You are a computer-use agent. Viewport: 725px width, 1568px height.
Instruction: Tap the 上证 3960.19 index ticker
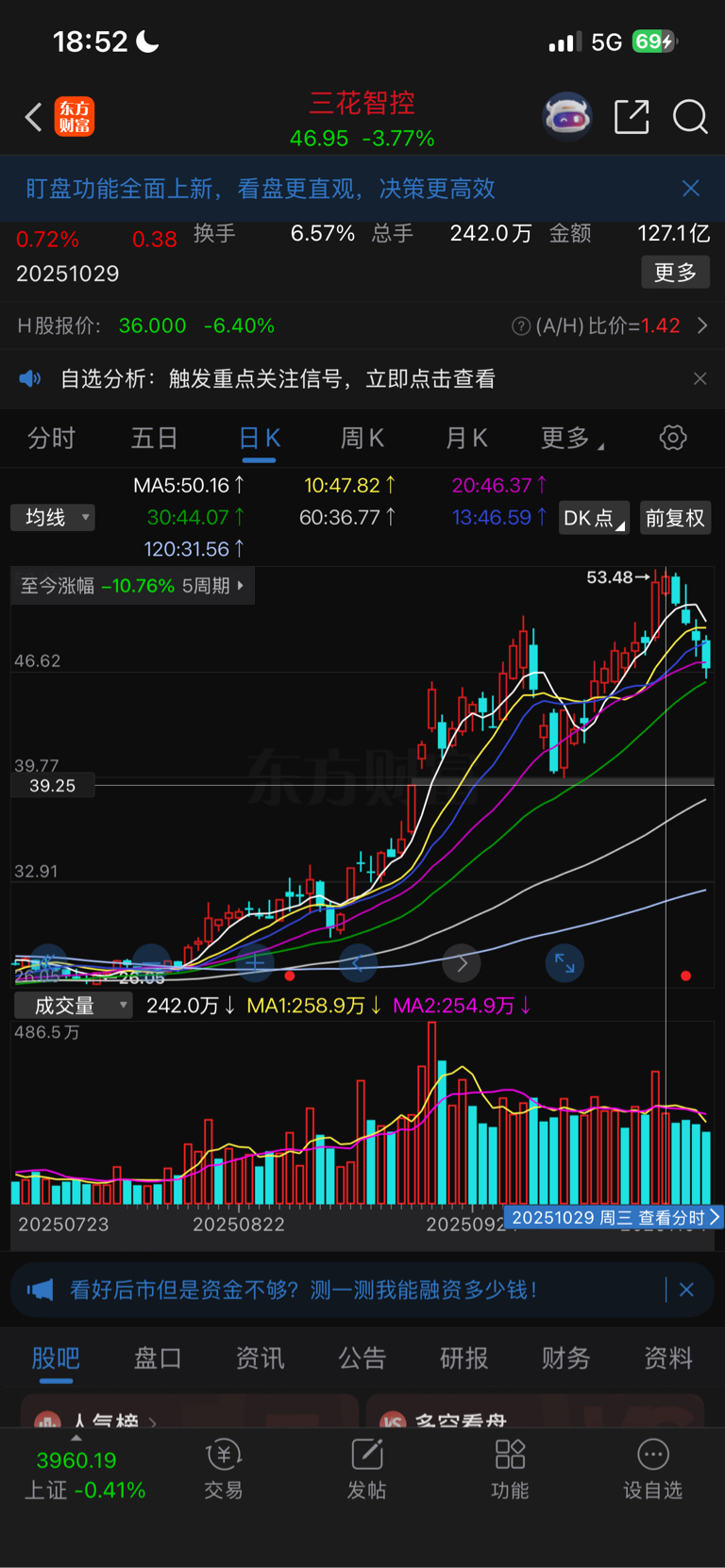(x=84, y=1475)
